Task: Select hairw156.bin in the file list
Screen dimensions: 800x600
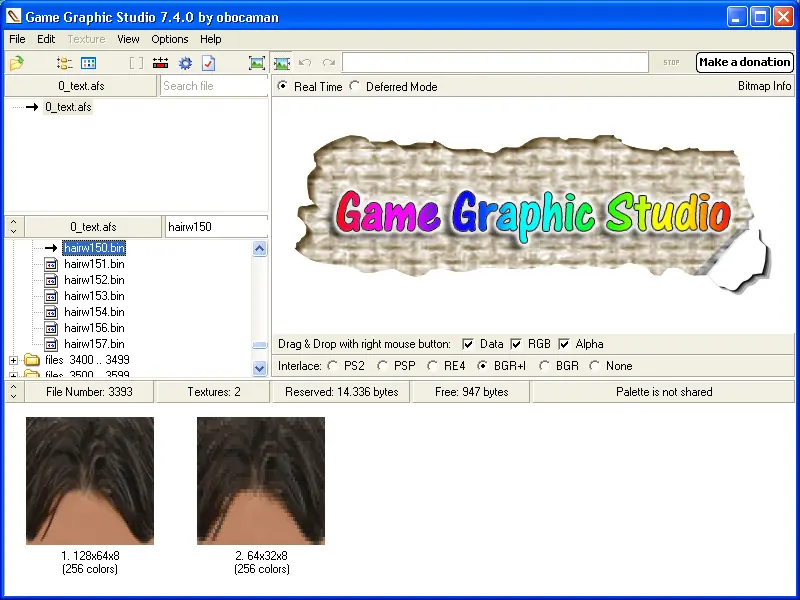Action: (94, 328)
